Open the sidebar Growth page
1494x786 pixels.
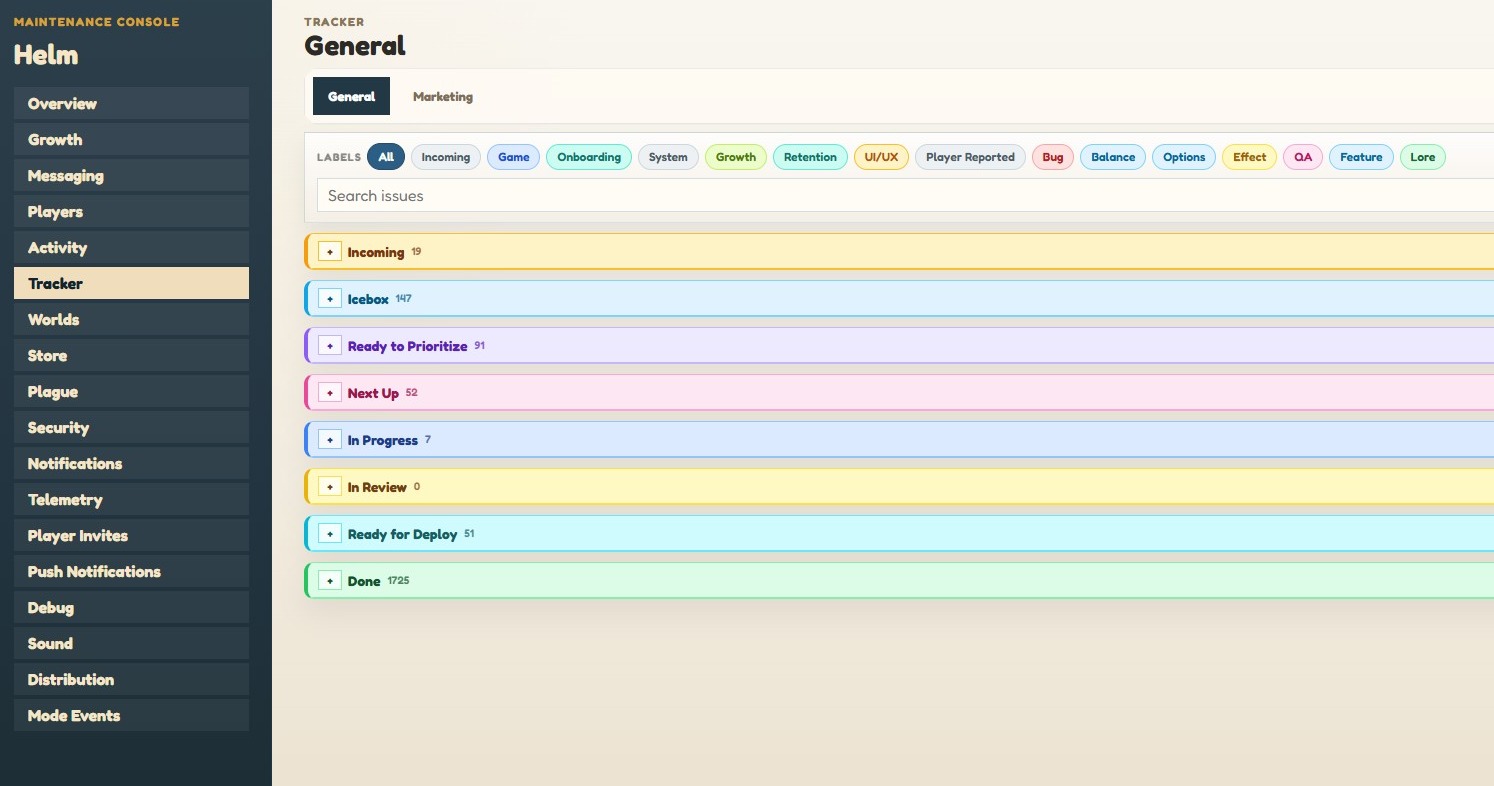coord(131,139)
